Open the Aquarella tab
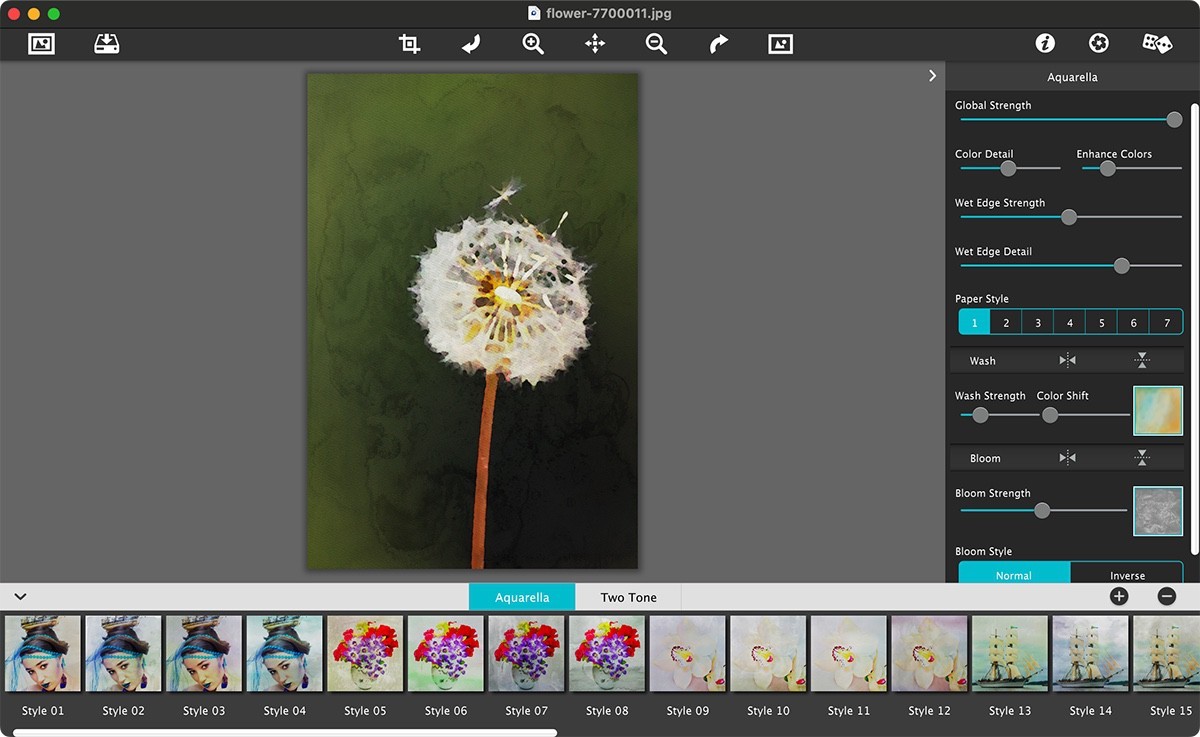The image size is (1200, 737). (x=521, y=596)
